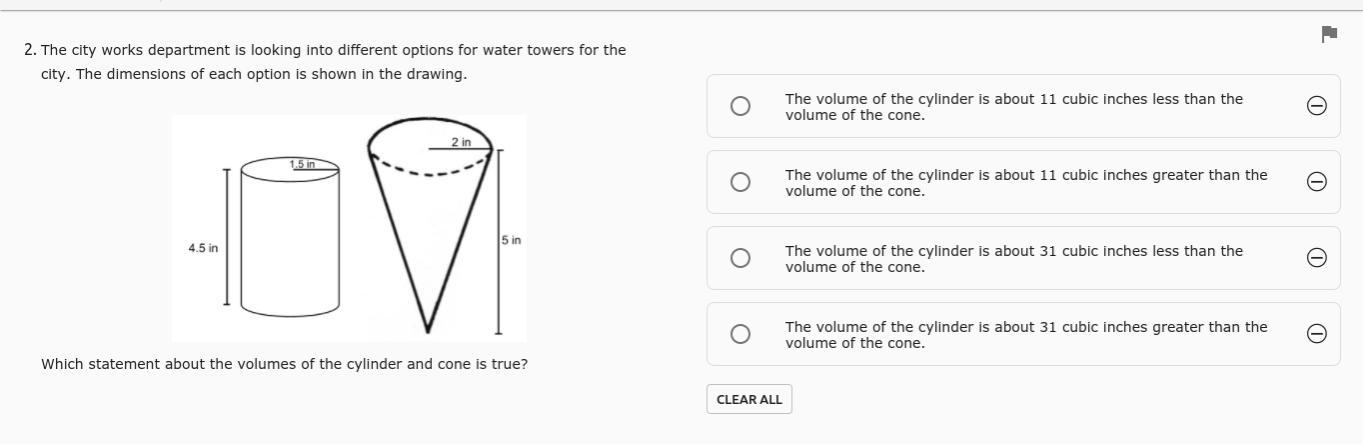Click answer text about 11 cubic inches less
Screen dimensions: 1363x444
pyautogui.click(x=1014, y=107)
